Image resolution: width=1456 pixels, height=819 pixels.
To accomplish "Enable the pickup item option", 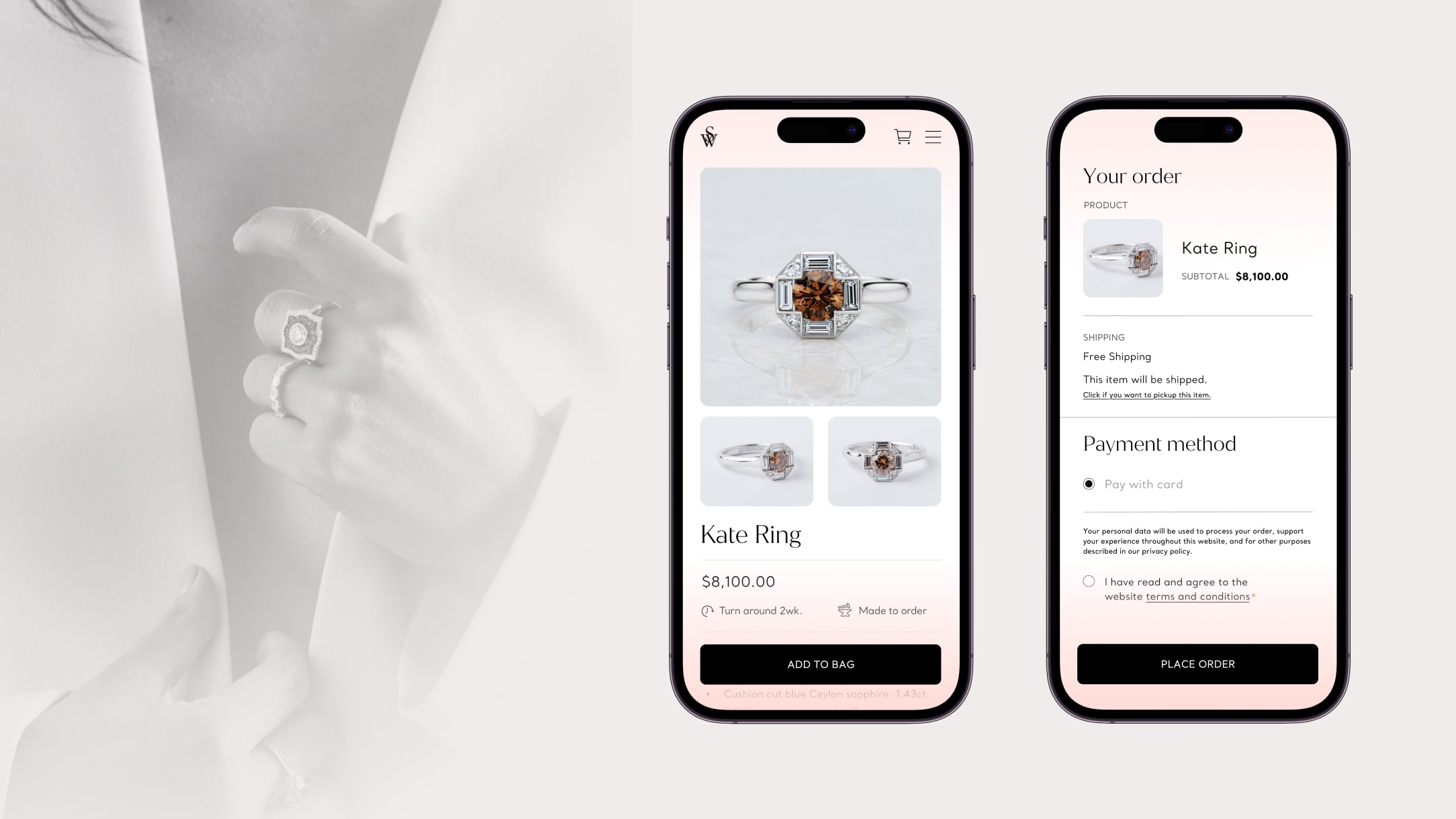I will (x=1146, y=394).
